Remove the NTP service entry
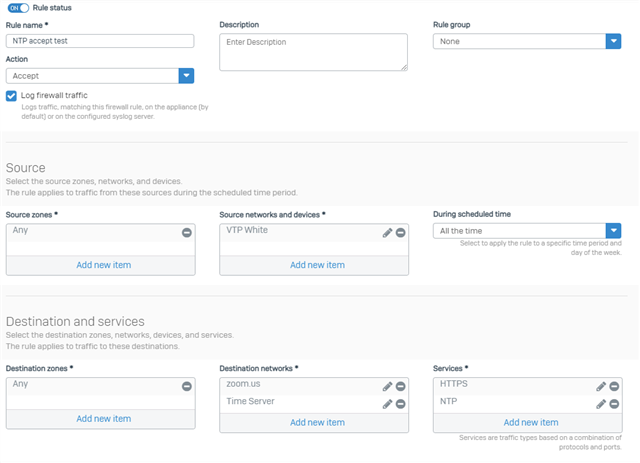The image size is (640, 463). pyautogui.click(x=614, y=404)
